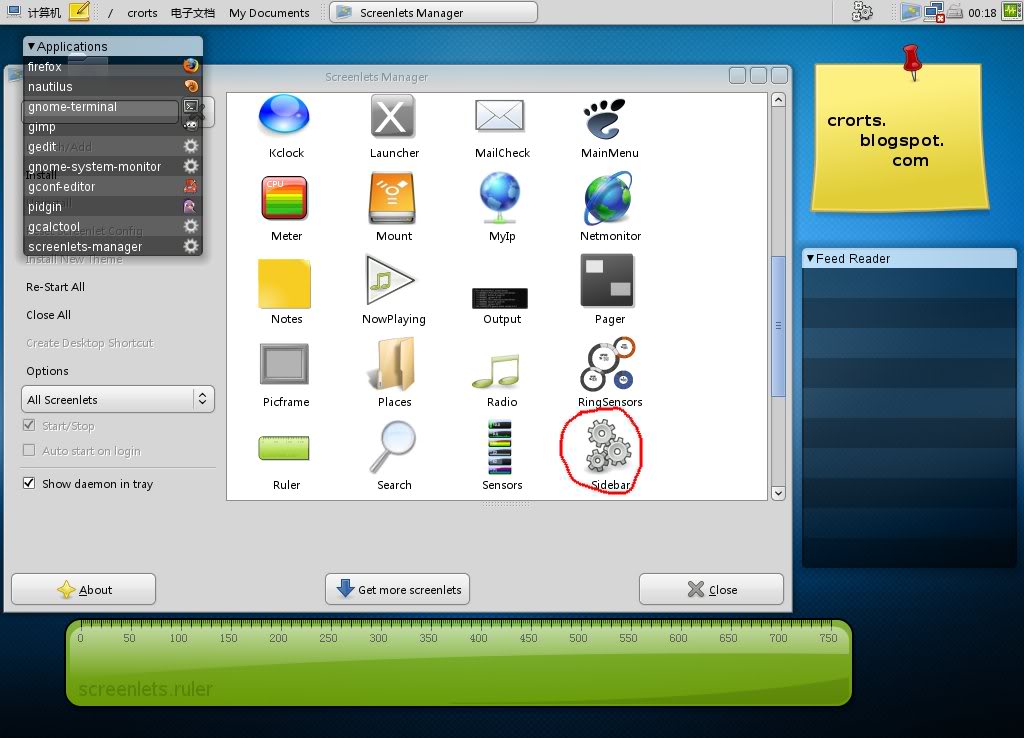
Task: Click Create Desktop Shortcut
Action: pyautogui.click(x=90, y=343)
